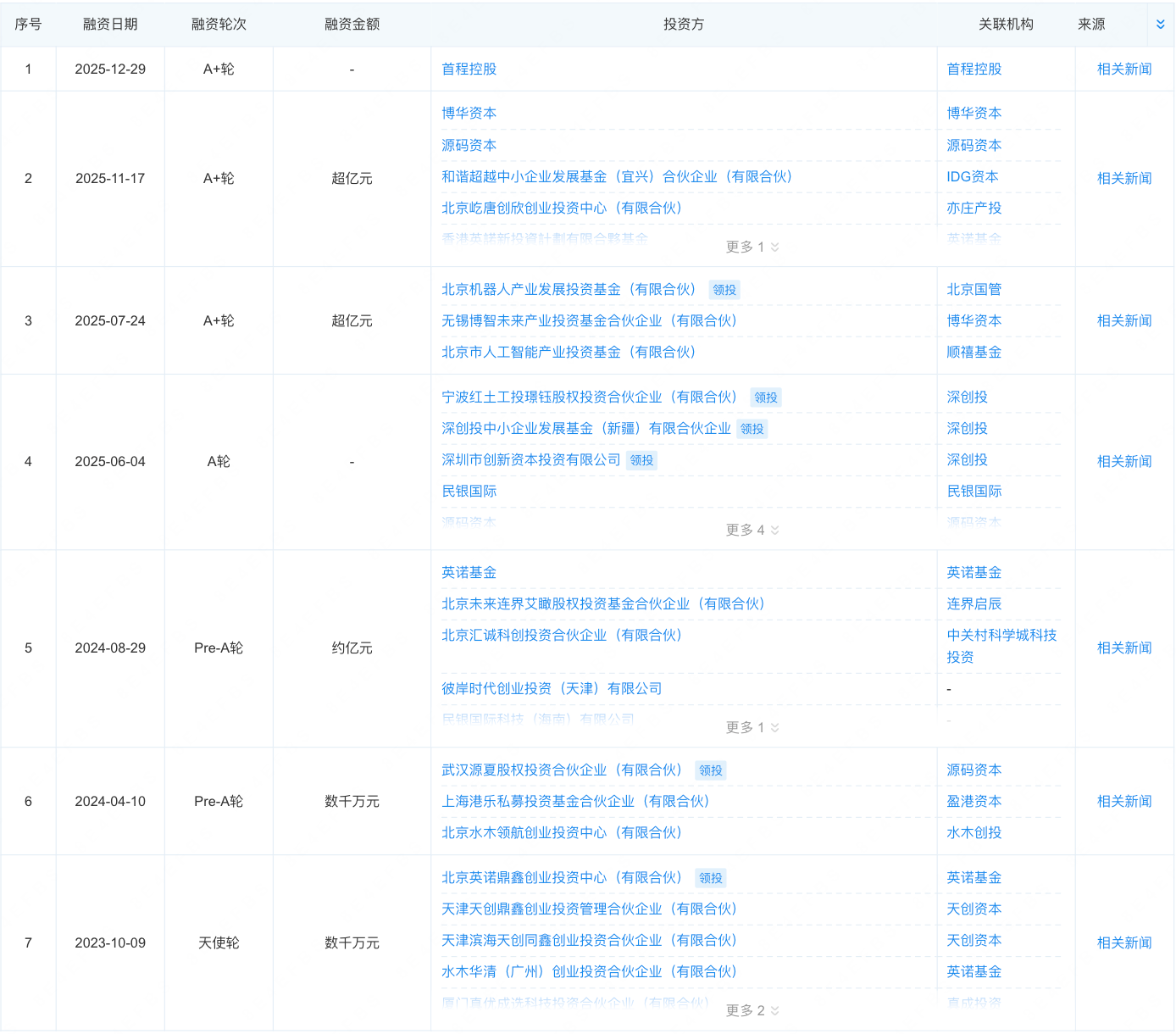查看2025-12-29融资的相关新闻
The image size is (1176, 1034).
1123,69
